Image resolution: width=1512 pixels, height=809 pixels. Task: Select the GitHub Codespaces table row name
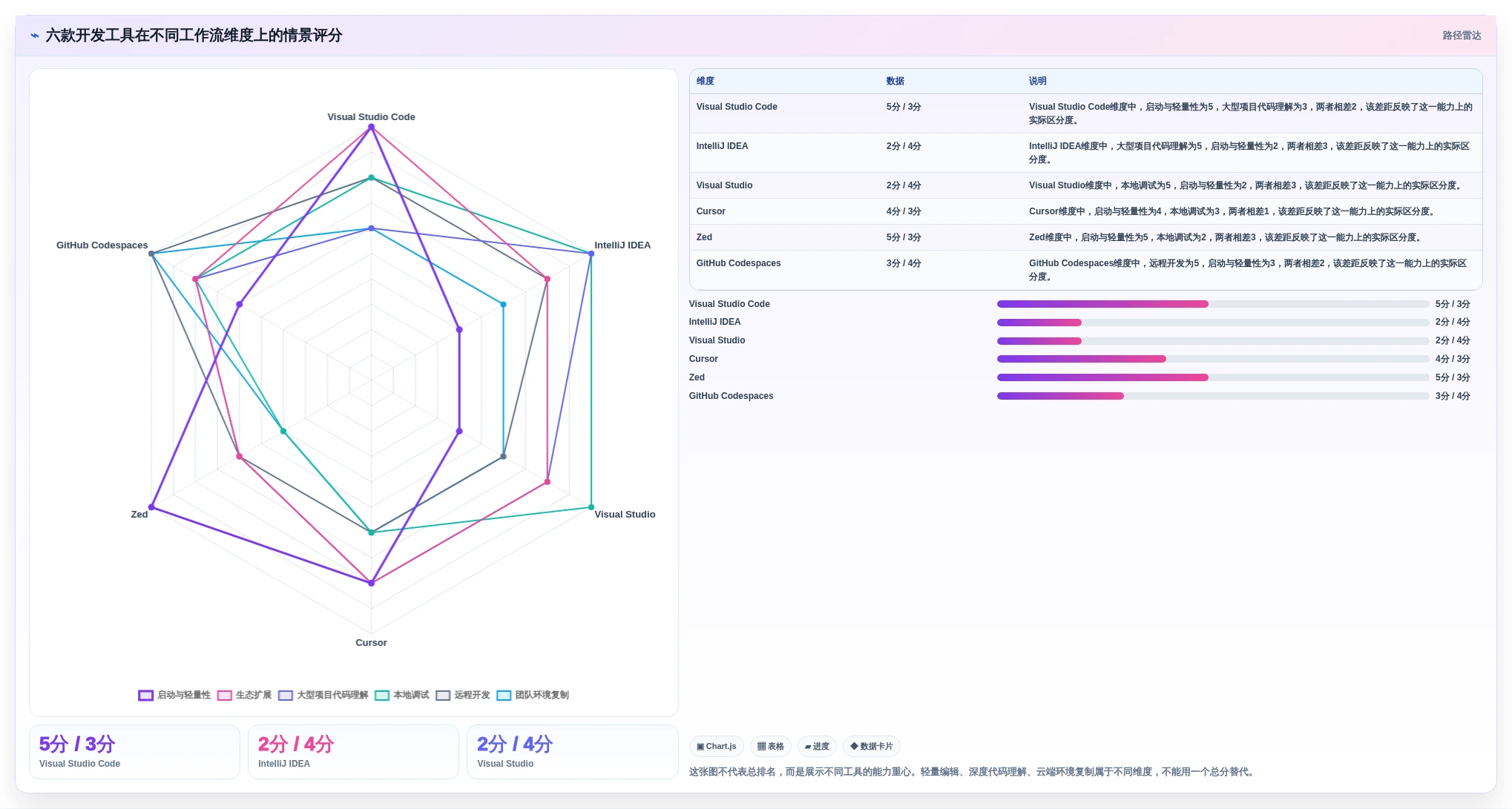[738, 263]
